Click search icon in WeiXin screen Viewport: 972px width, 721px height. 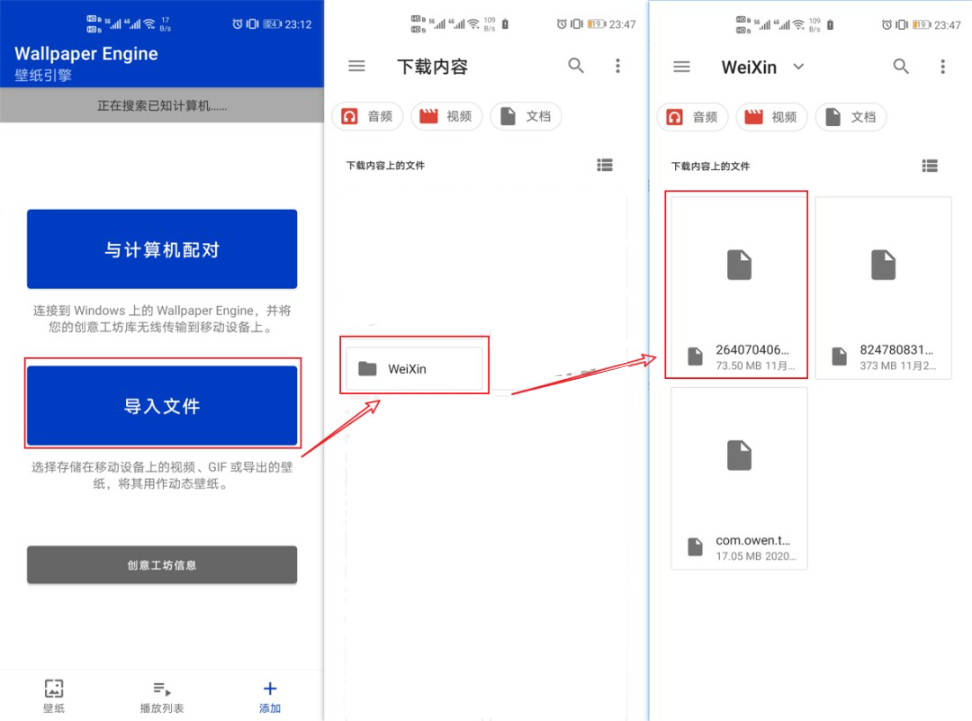pyautogui.click(x=901, y=67)
